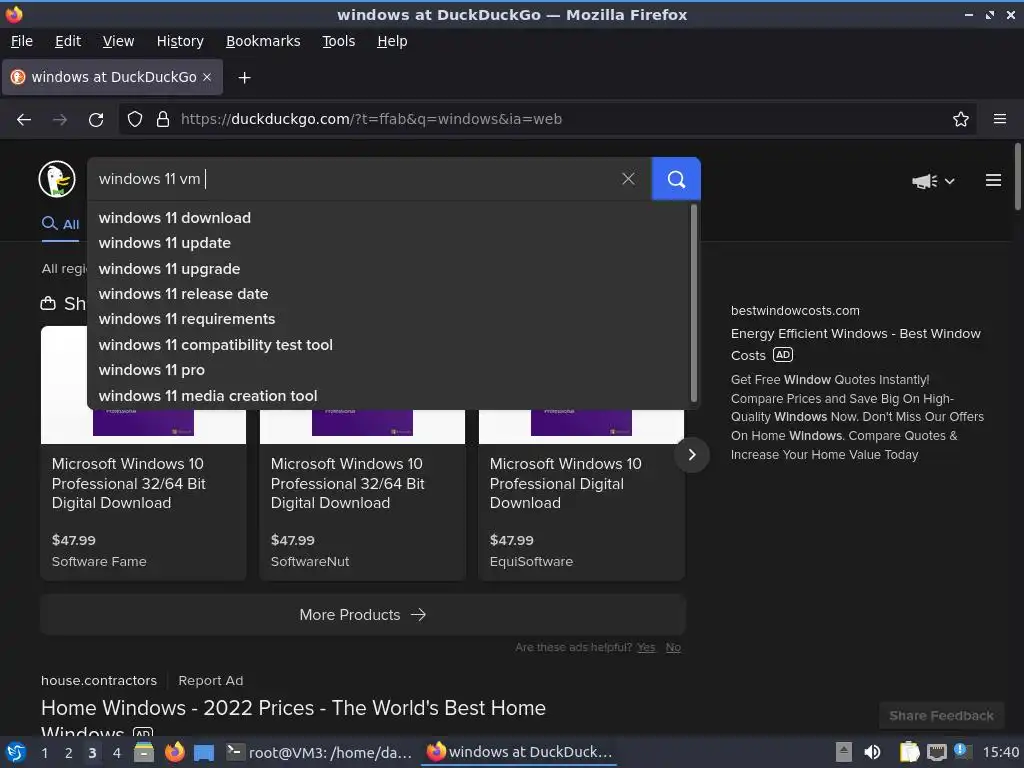Screen dimensions: 1024x768
Task: Switch to the root@VM3 terminal window
Action: pyautogui.click(x=319, y=752)
